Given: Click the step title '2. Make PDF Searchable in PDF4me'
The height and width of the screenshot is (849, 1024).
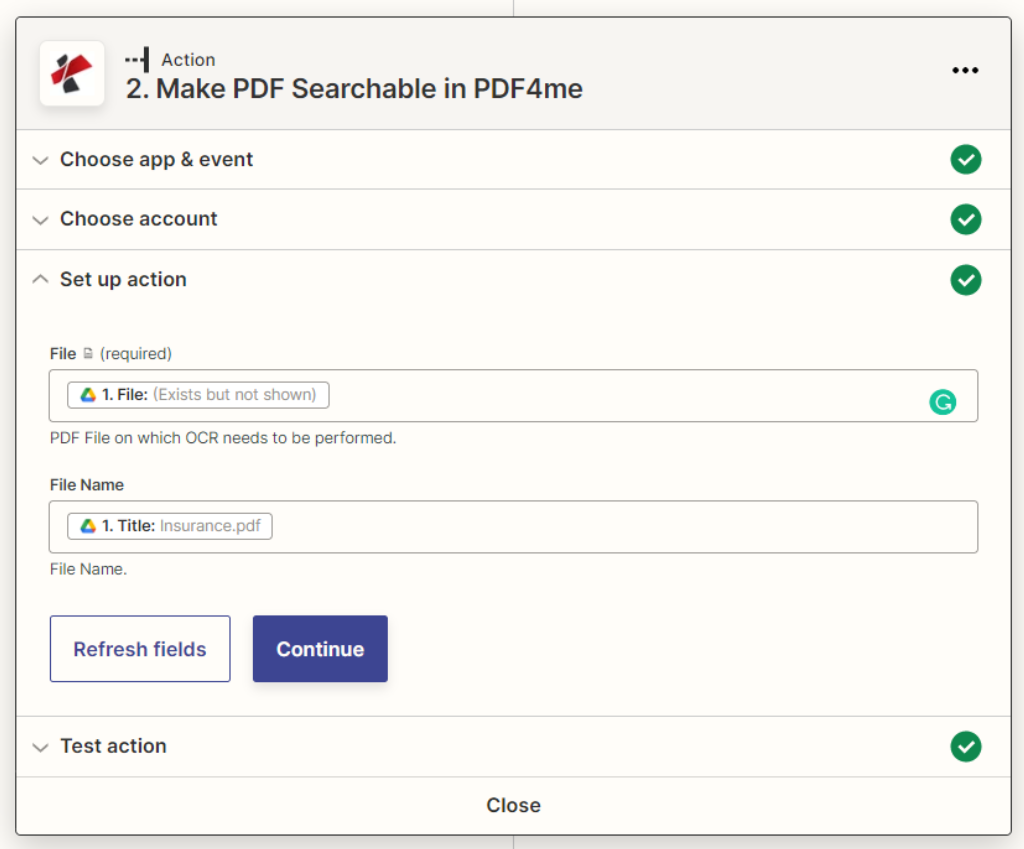Looking at the screenshot, I should click(354, 89).
